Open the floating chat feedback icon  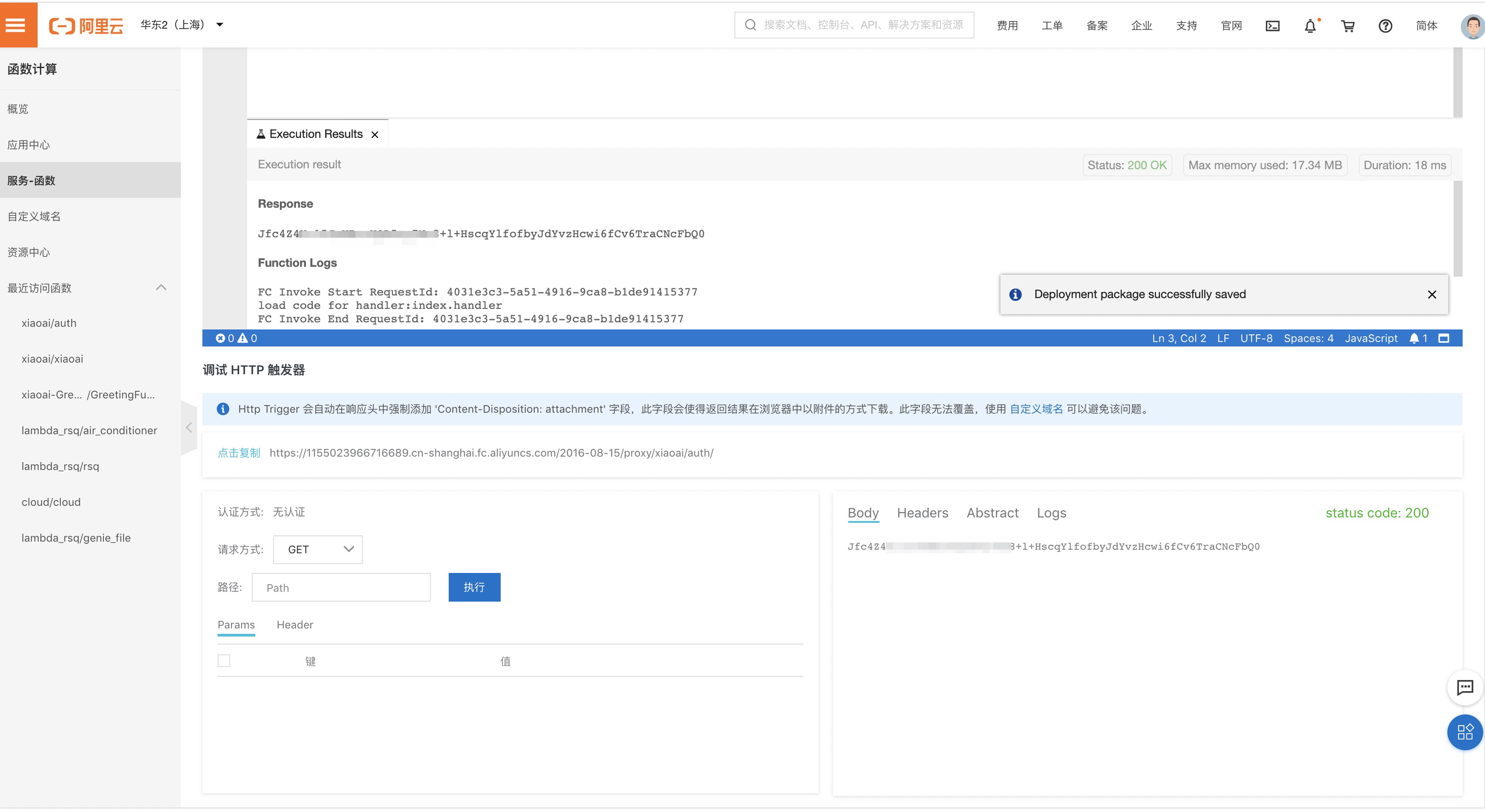1465,687
